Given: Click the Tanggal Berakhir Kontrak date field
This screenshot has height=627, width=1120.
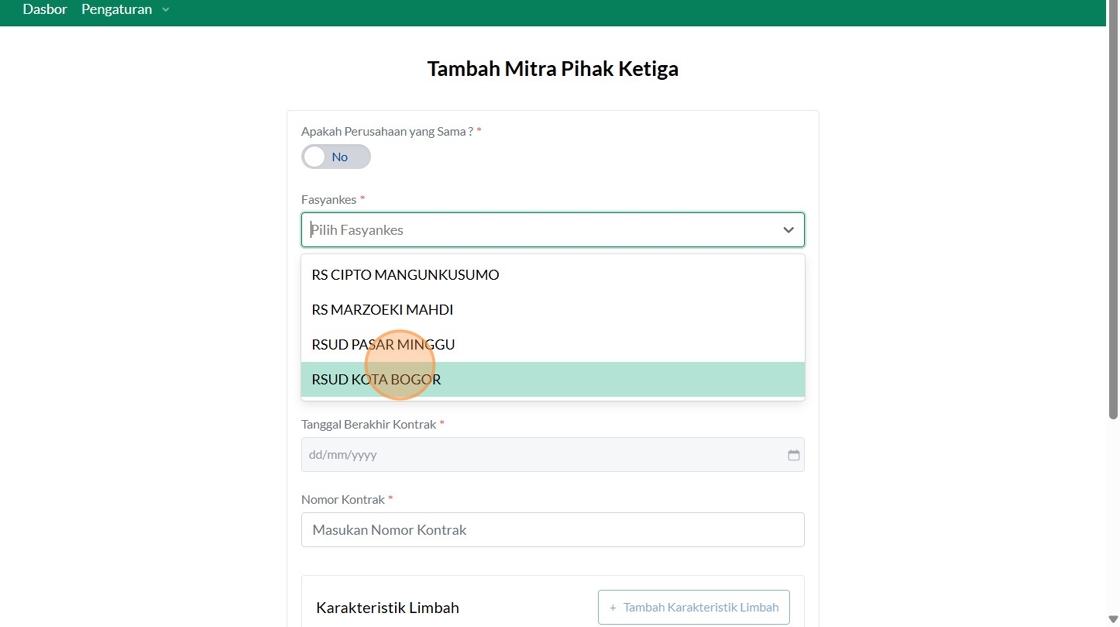Looking at the screenshot, I should click(x=540, y=455).
